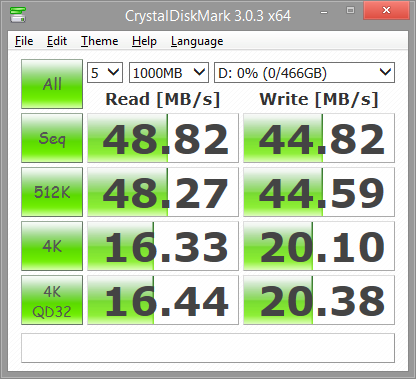Open the Edit menu

coord(57,41)
